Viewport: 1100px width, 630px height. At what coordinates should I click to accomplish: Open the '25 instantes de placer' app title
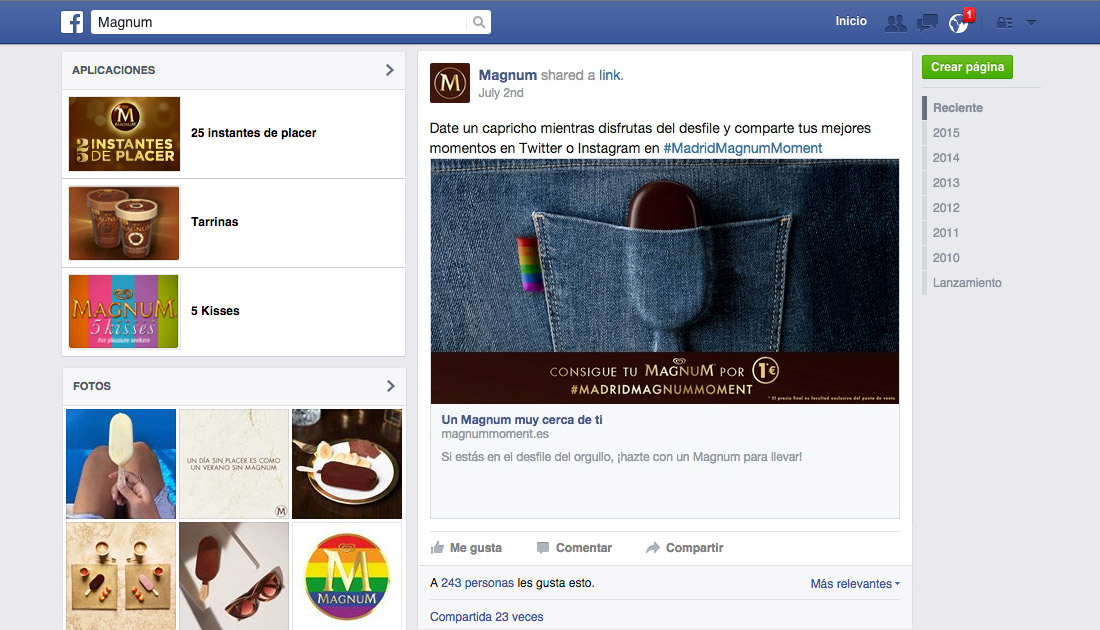click(253, 133)
